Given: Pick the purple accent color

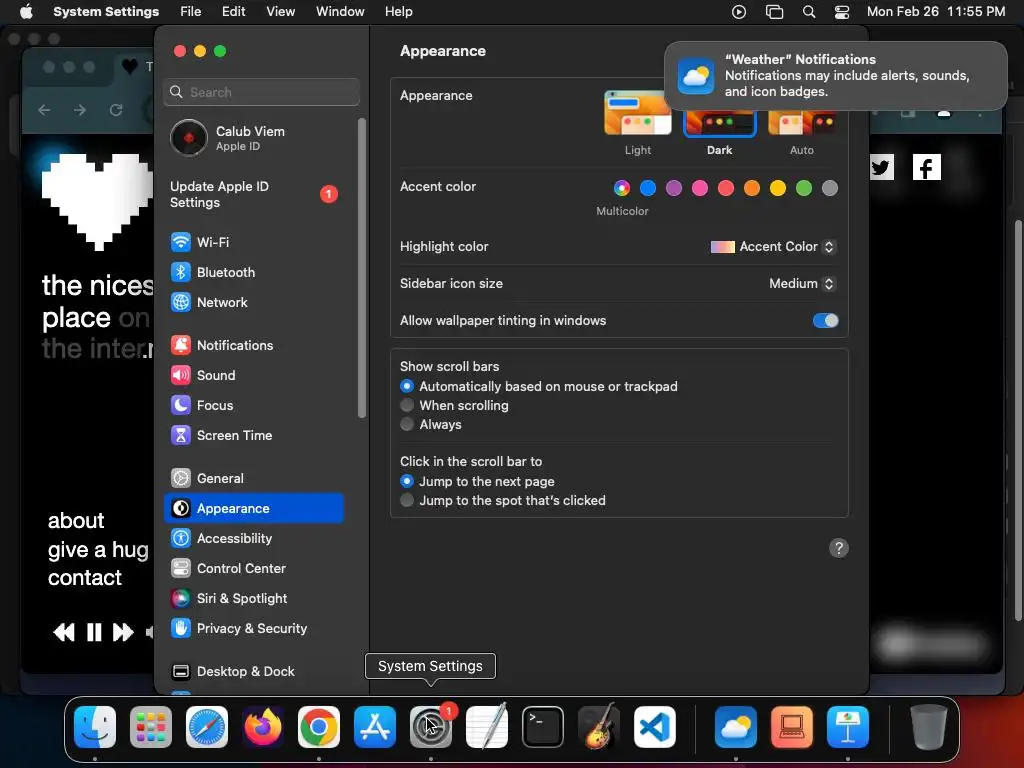Looking at the screenshot, I should 674,188.
